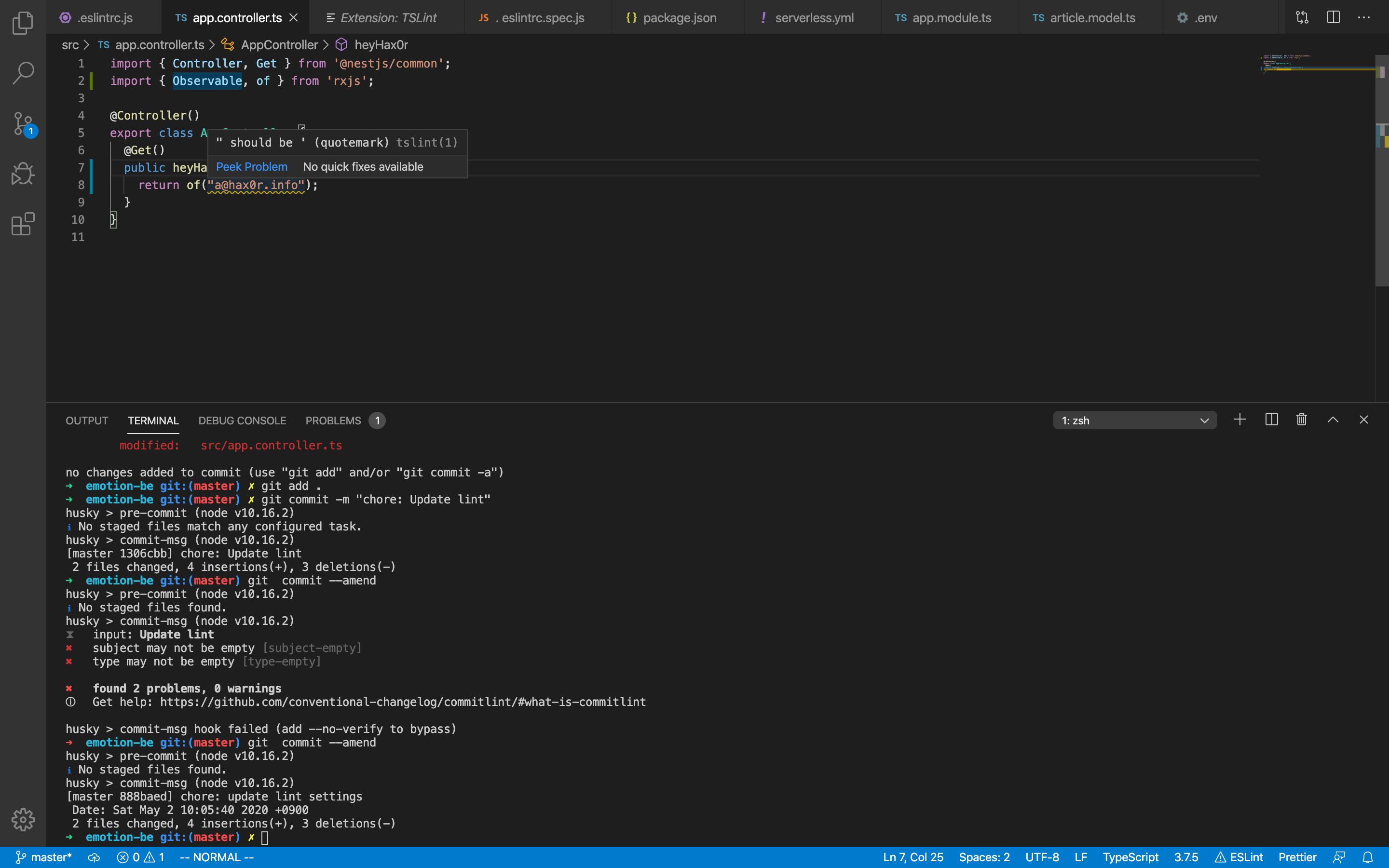Open the notifications bell in status bar

click(1368, 857)
